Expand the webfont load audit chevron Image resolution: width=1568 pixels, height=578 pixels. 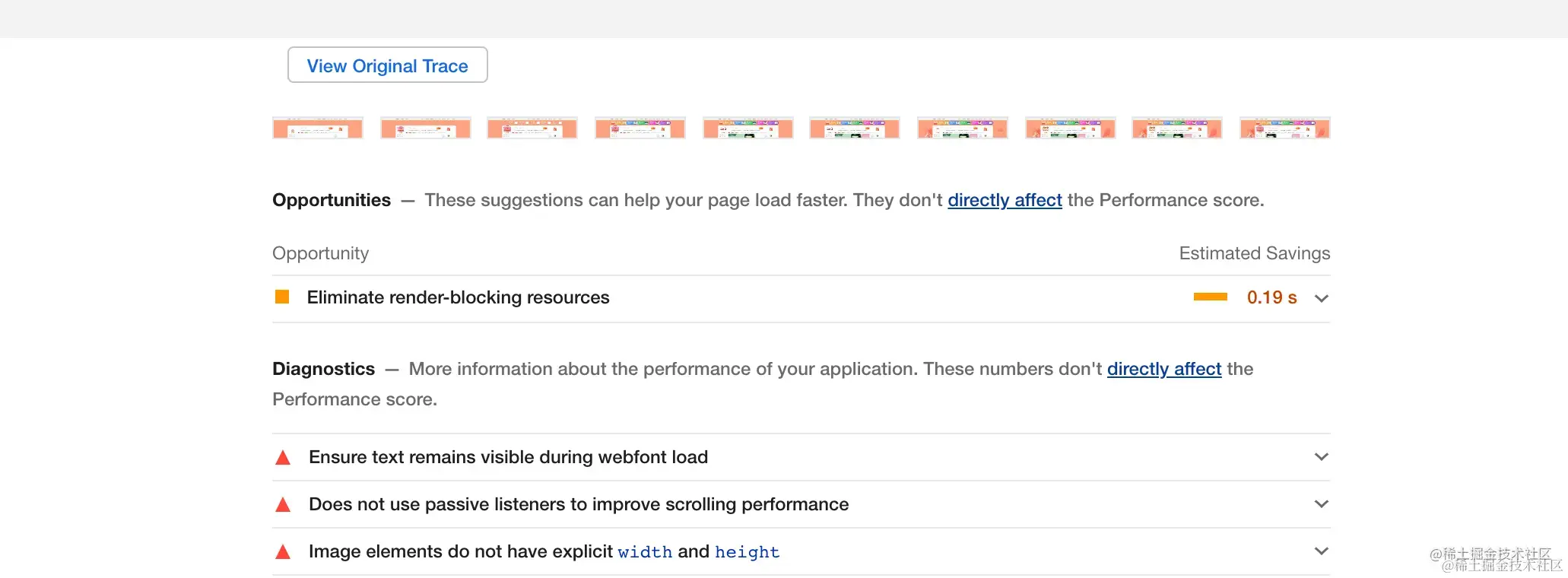[x=1322, y=457]
